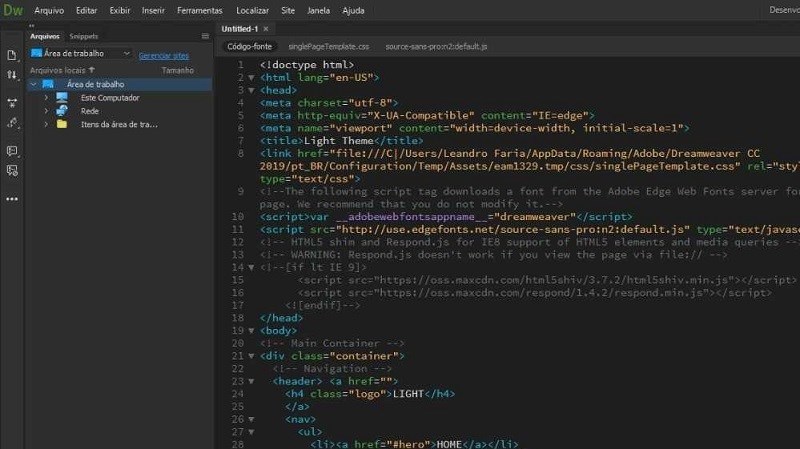
Task: Click the desktop icon beside the Área de trabalho row
Action: [48, 84]
